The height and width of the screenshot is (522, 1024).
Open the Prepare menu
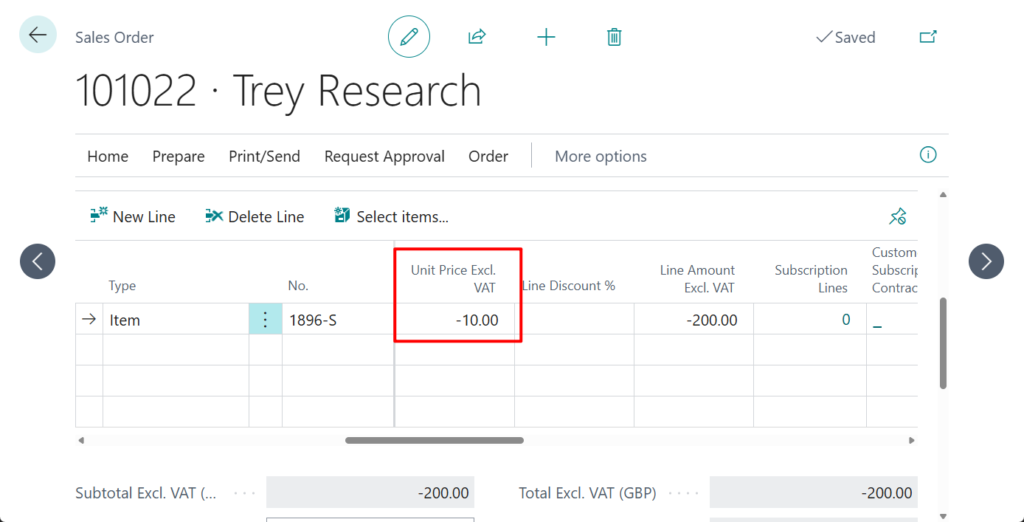click(178, 156)
